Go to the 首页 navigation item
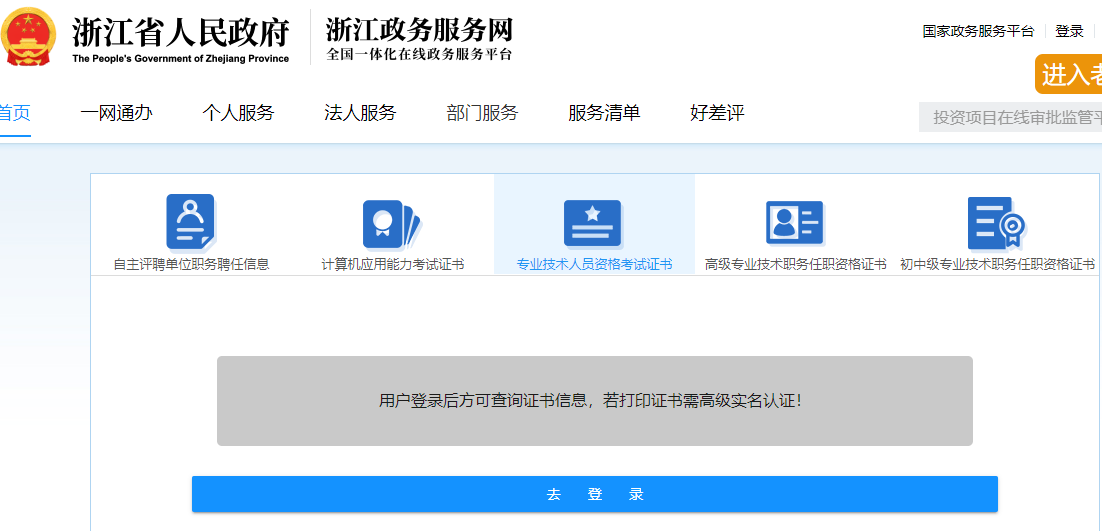The height and width of the screenshot is (531, 1102). [14, 112]
